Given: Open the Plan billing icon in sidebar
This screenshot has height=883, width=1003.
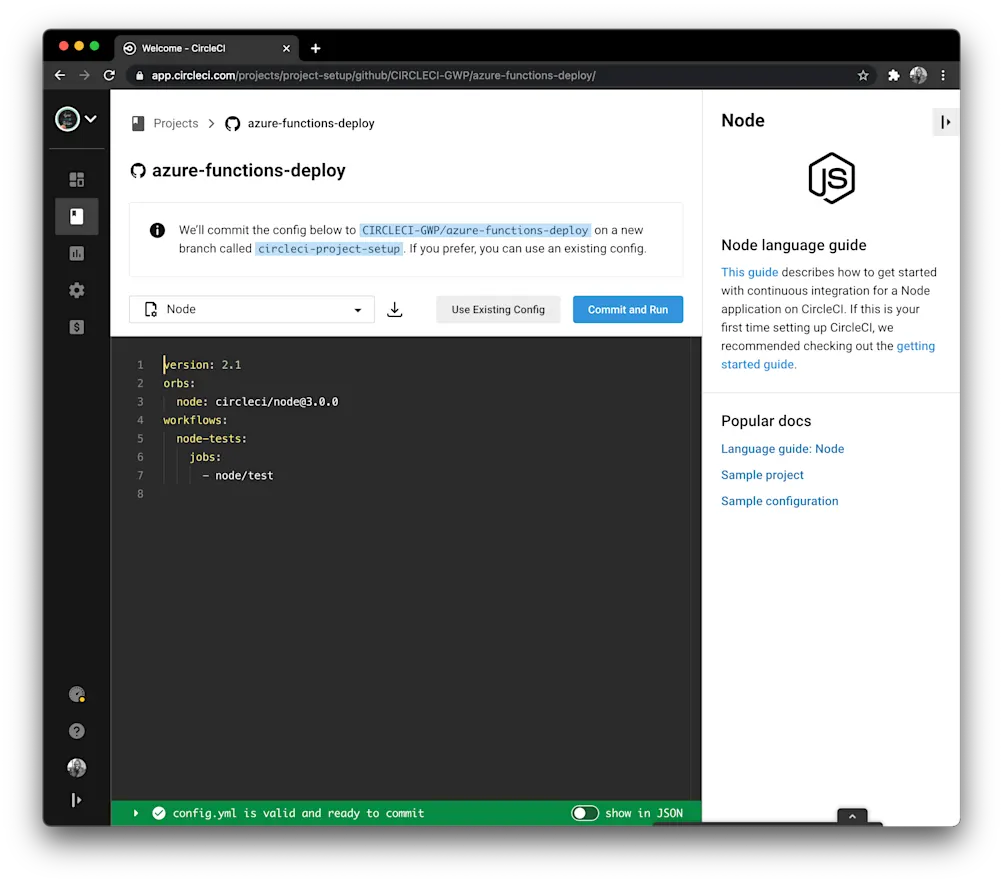Looking at the screenshot, I should pyautogui.click(x=77, y=327).
